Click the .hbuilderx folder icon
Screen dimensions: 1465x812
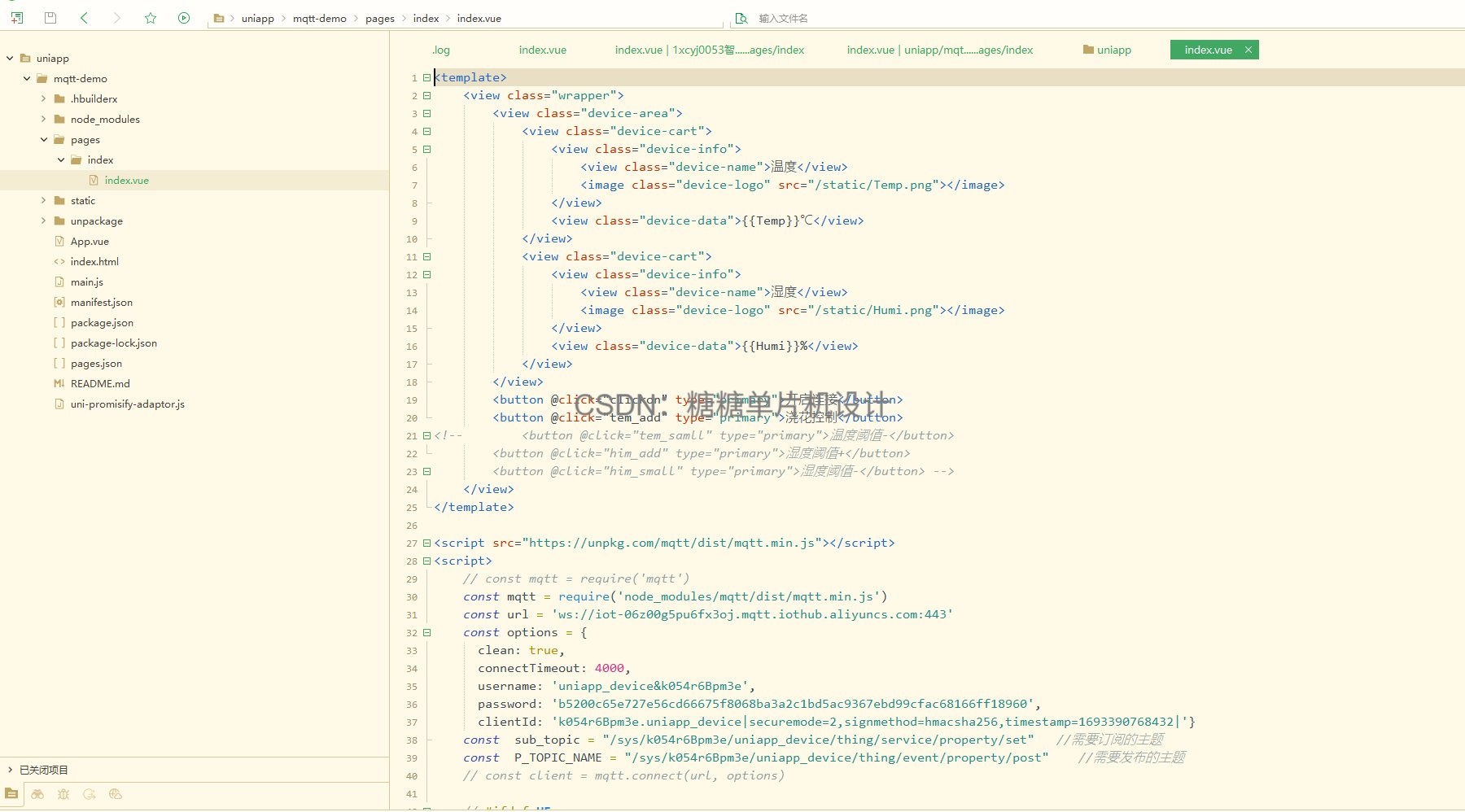click(x=59, y=98)
